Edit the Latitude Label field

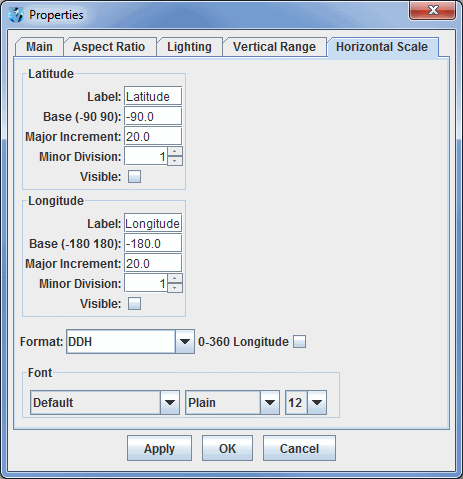153,97
